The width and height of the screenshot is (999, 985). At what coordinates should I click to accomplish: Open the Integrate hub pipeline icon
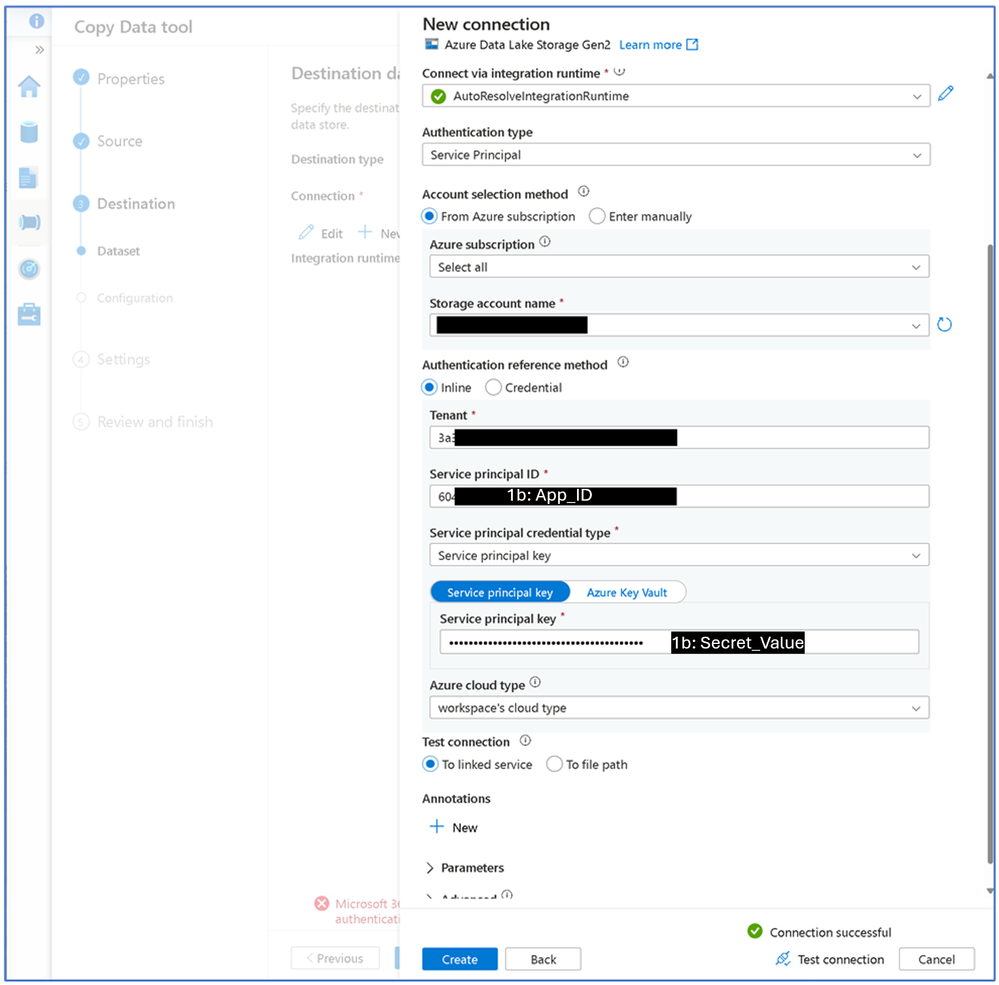click(29, 222)
